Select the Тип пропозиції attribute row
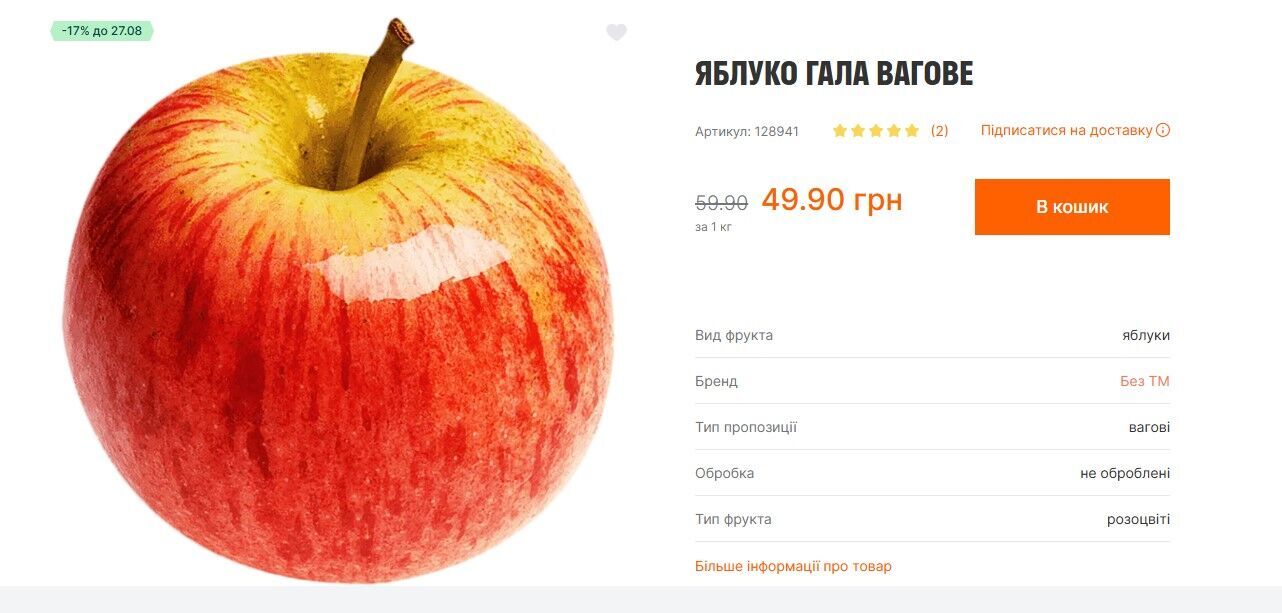The height and width of the screenshot is (613, 1282). (x=932, y=427)
